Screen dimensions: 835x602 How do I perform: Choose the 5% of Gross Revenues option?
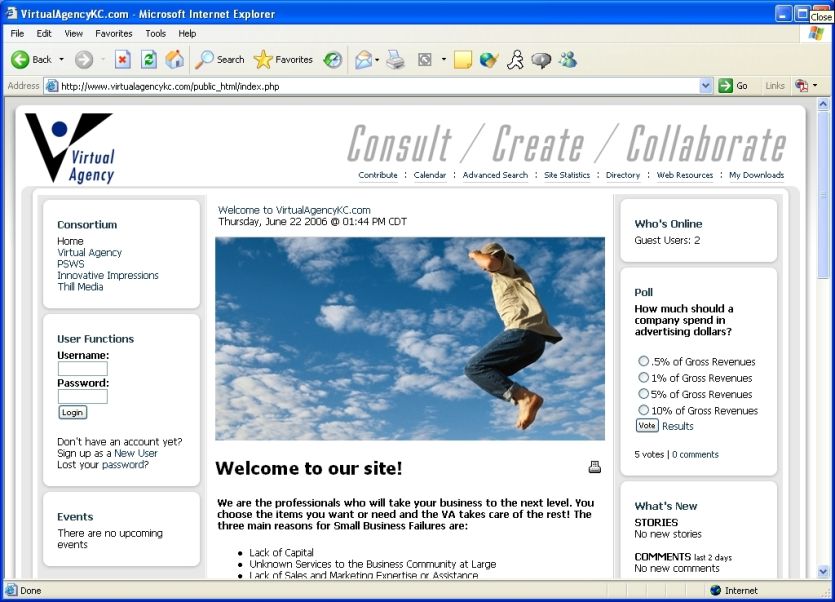pos(643,394)
